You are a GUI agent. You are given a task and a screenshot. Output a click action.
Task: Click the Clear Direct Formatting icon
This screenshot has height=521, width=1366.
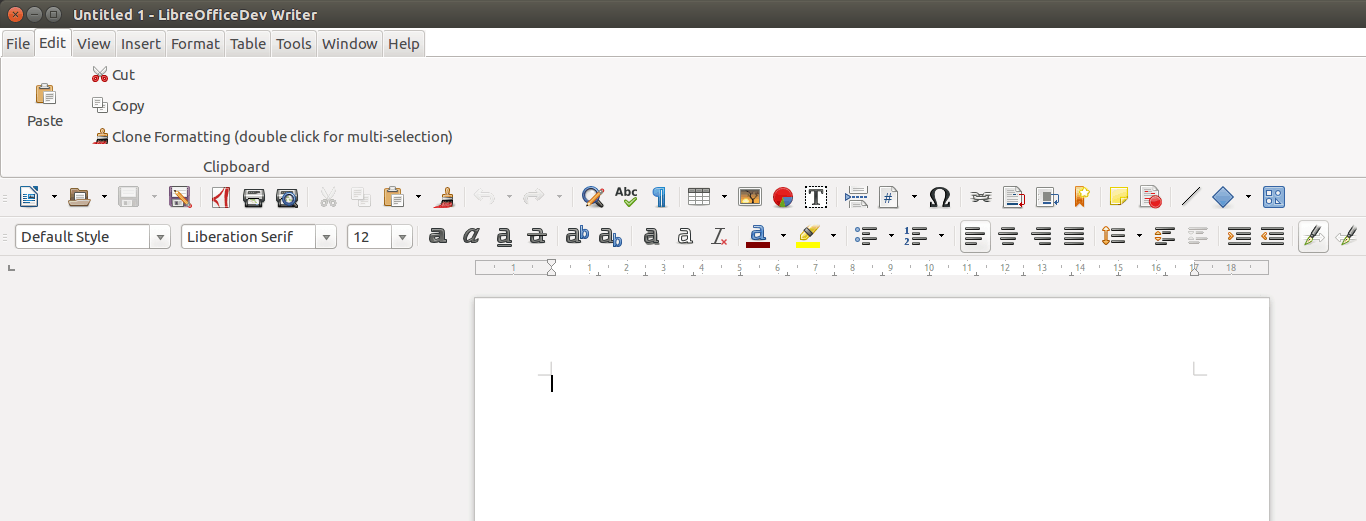(x=719, y=237)
